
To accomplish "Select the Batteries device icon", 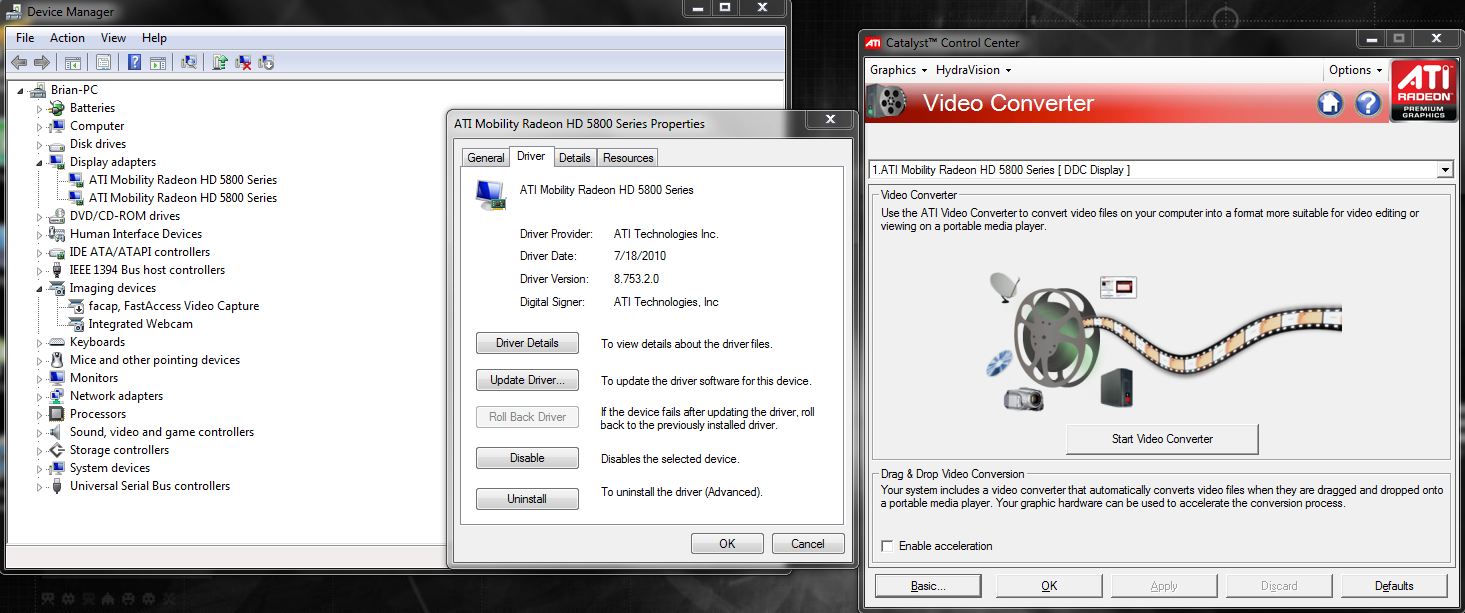I will pos(57,108).
